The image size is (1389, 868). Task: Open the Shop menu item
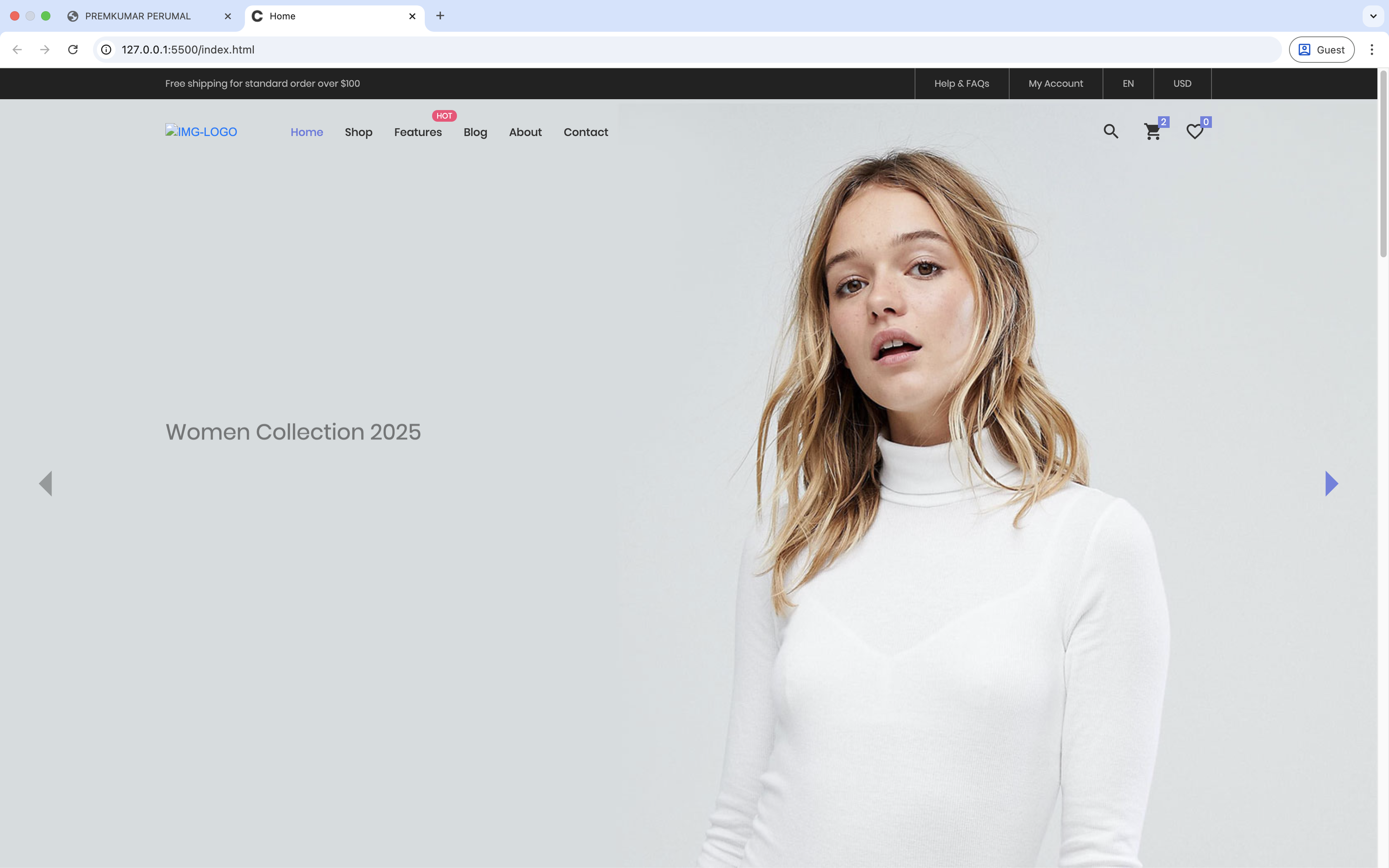358,132
